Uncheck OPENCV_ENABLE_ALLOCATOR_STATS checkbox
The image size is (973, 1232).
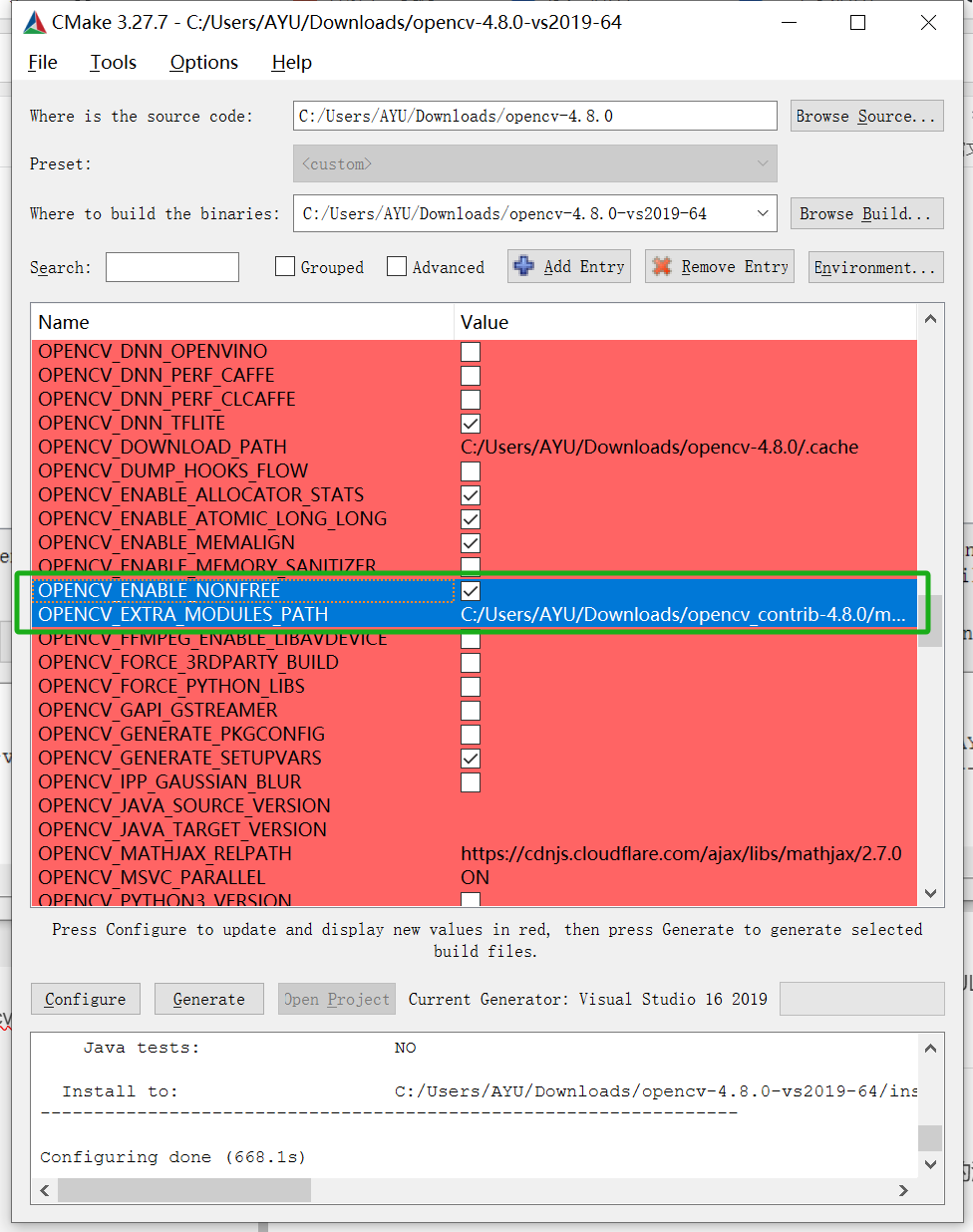[x=471, y=494]
